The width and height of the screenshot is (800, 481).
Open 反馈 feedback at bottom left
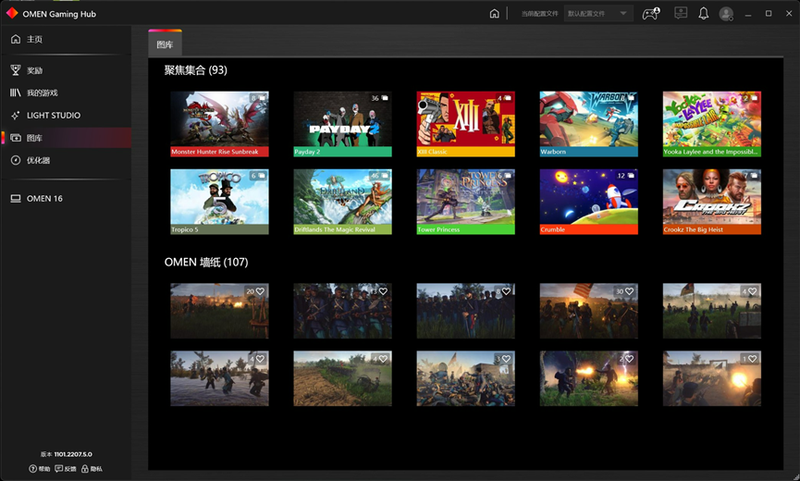[66, 468]
